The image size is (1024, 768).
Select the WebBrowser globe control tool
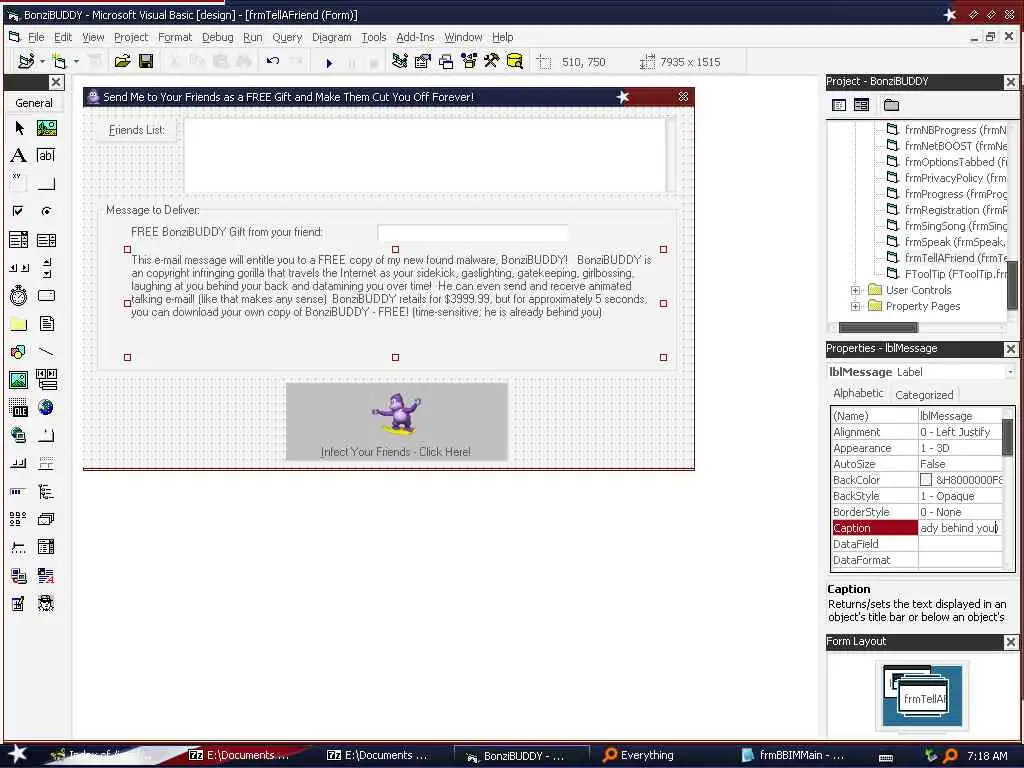(x=46, y=408)
